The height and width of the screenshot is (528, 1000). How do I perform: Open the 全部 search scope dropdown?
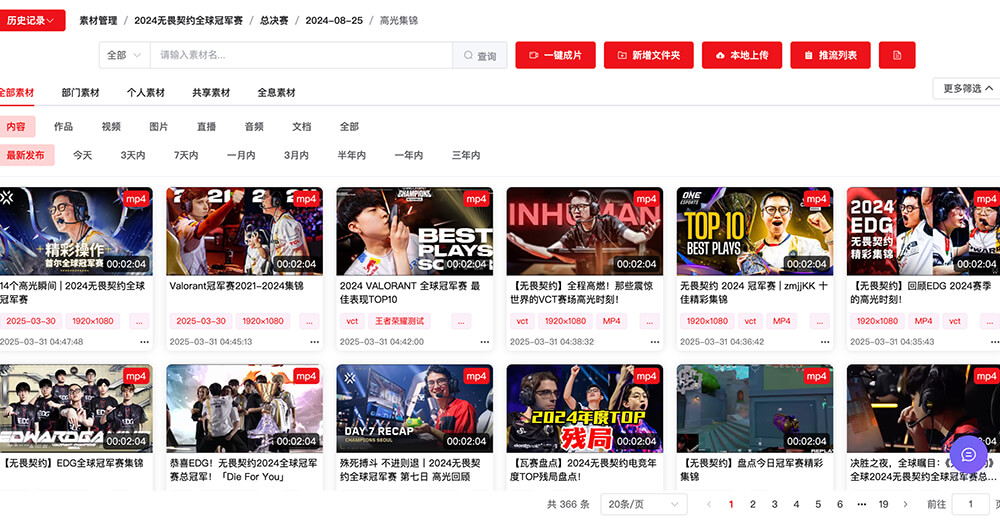coord(124,55)
